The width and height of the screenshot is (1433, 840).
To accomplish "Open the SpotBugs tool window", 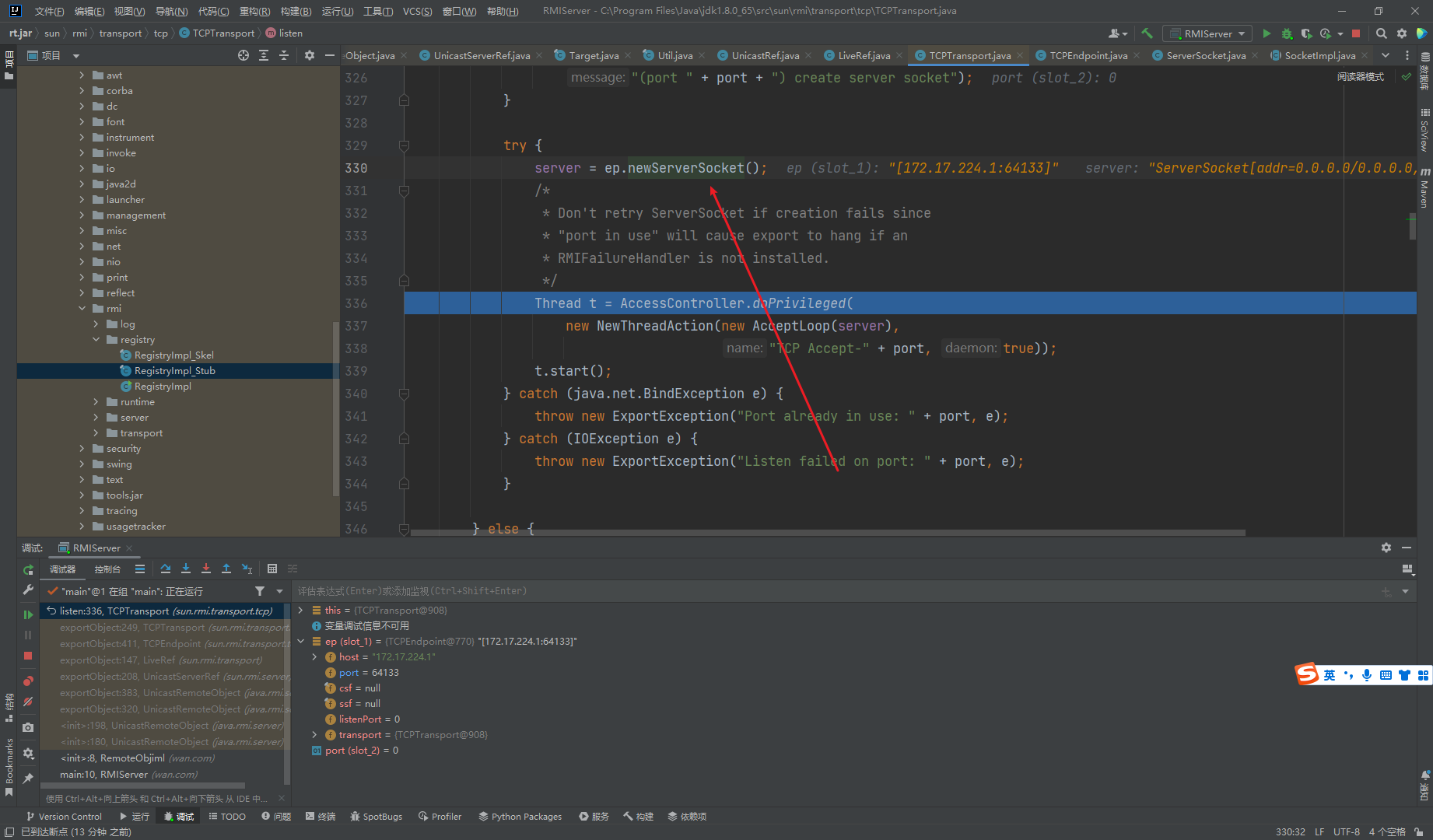I will click(377, 817).
